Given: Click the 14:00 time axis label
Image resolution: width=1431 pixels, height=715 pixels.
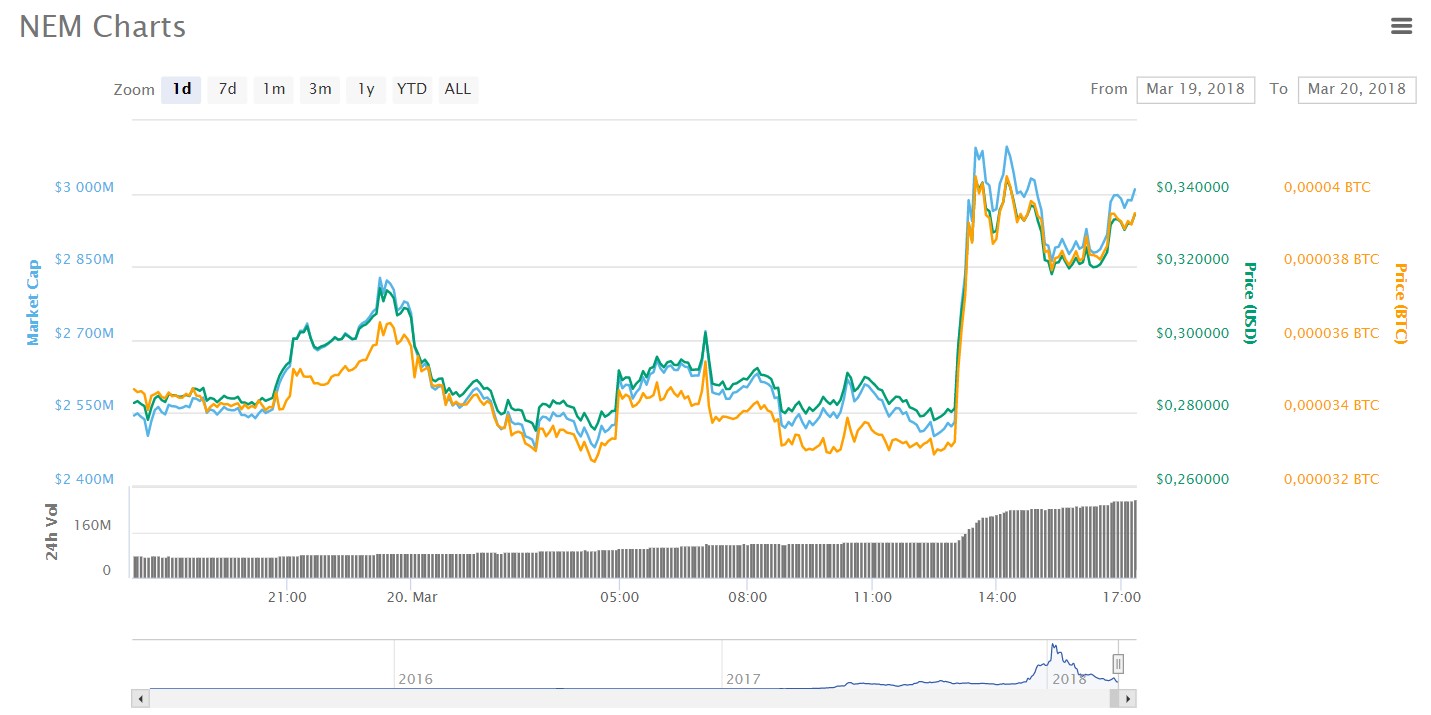Looking at the screenshot, I should click(x=997, y=597).
